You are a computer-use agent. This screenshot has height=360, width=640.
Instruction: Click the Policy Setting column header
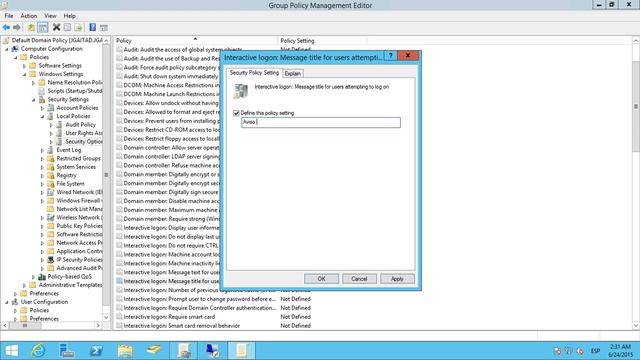tap(322, 41)
